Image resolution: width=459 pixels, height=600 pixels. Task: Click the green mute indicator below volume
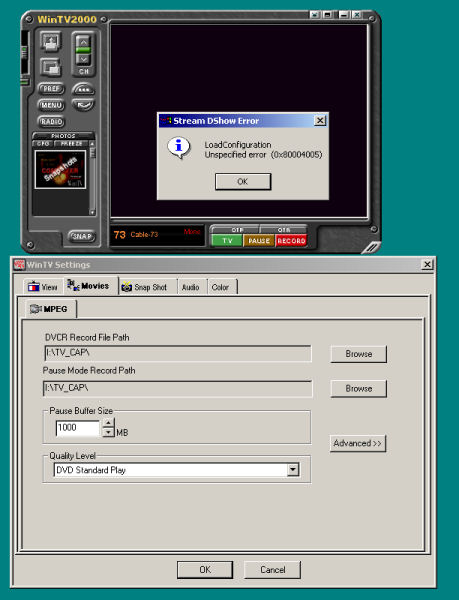pos(24,82)
